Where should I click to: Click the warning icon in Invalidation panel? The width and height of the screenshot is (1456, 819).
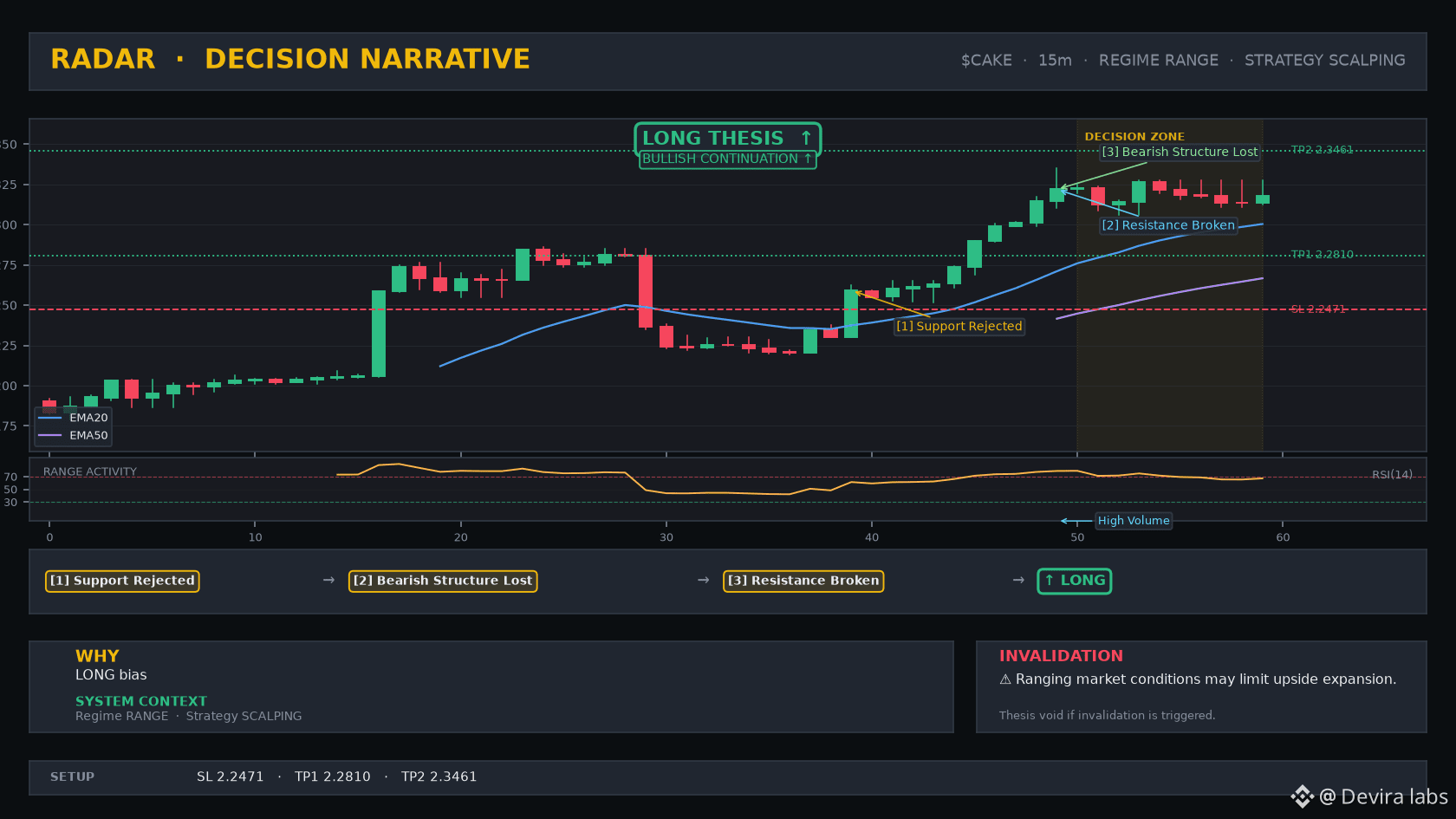click(1005, 679)
